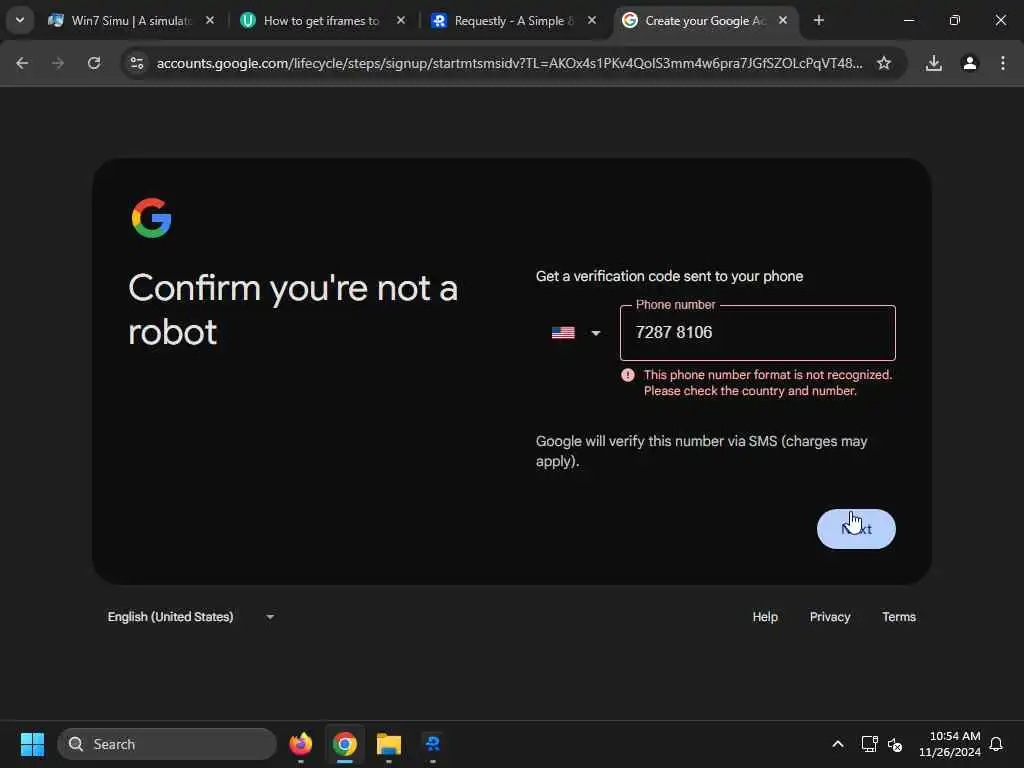Open network status tray icon
Image resolution: width=1024 pixels, height=768 pixels.
click(869, 744)
